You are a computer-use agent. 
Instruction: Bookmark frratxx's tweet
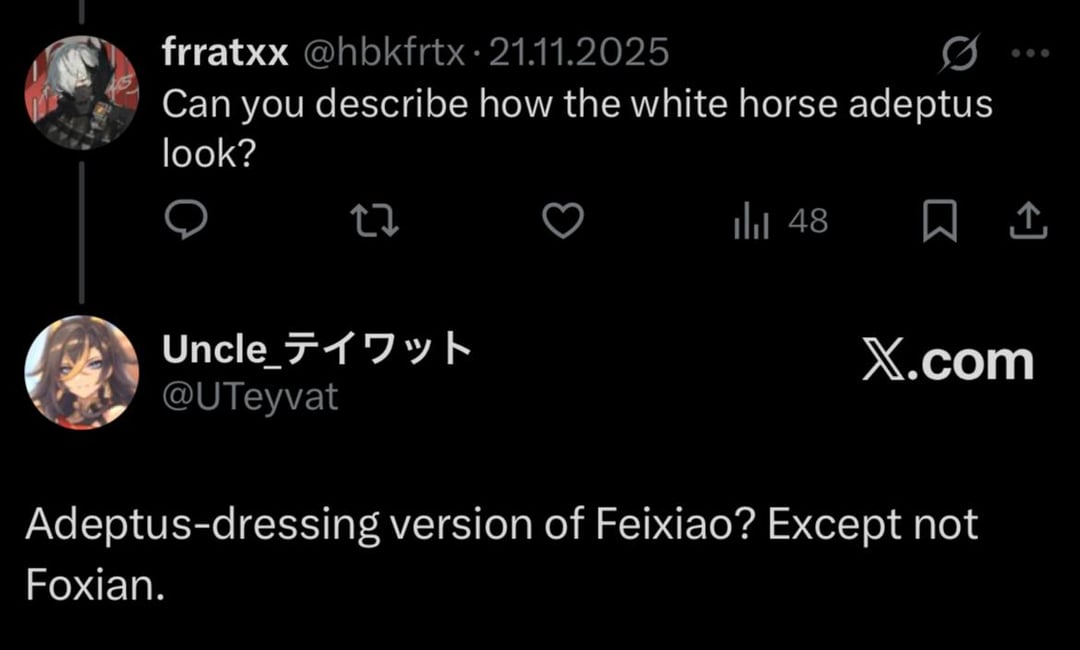[x=939, y=222]
